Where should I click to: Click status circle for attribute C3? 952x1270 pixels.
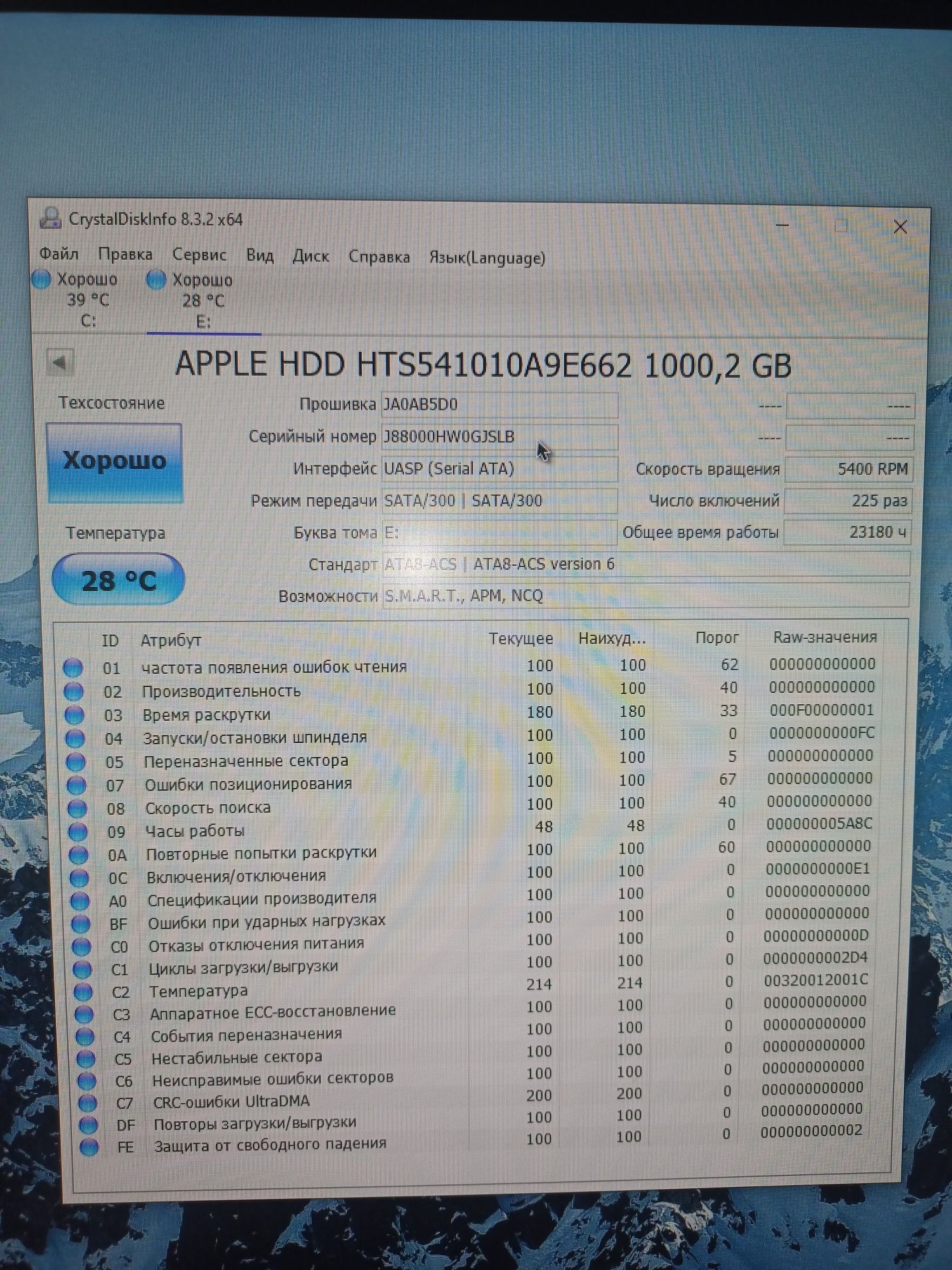tap(84, 1014)
